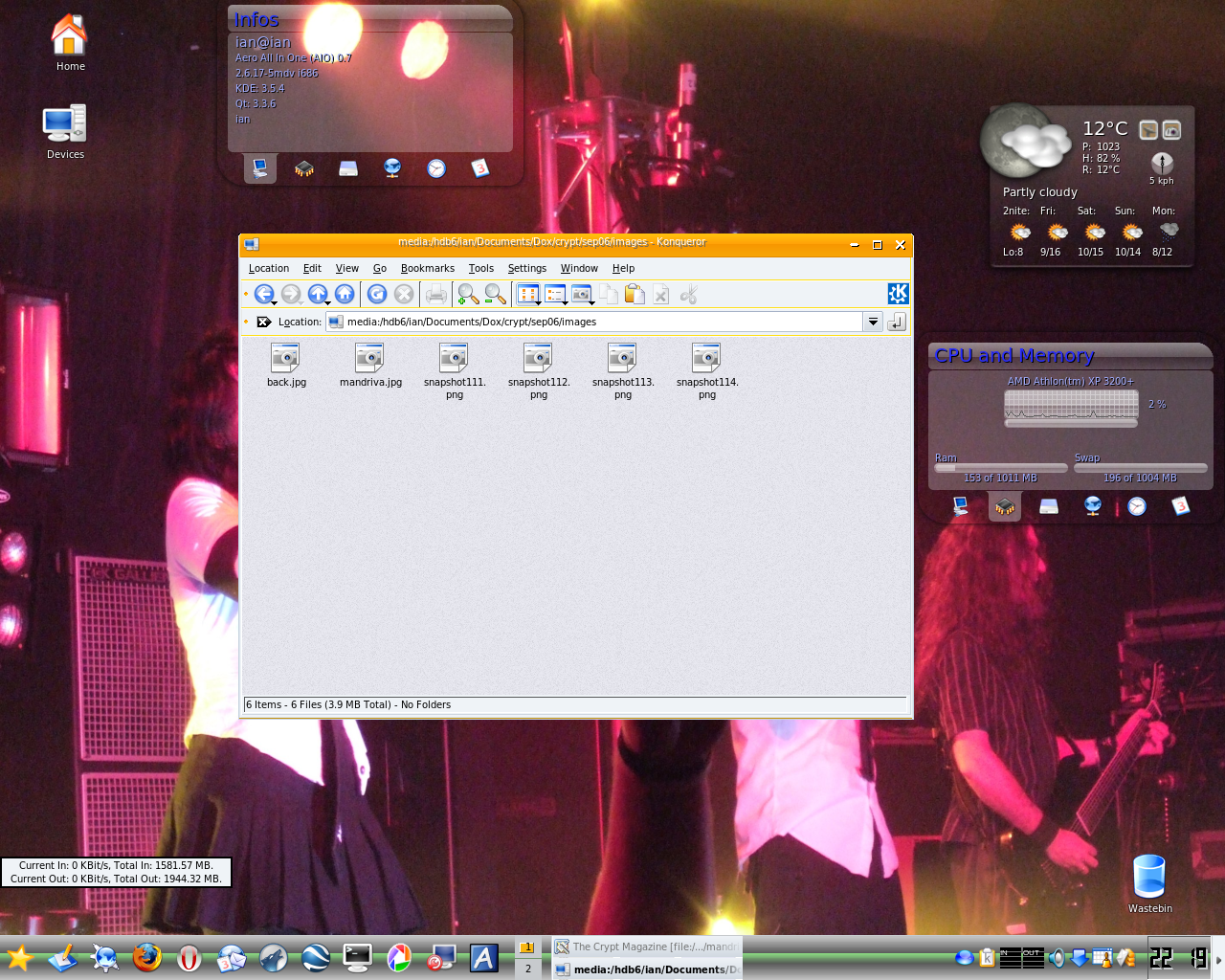Switch to The Crypt Magazine taskbar window
The image size is (1225, 980).
[x=647, y=947]
